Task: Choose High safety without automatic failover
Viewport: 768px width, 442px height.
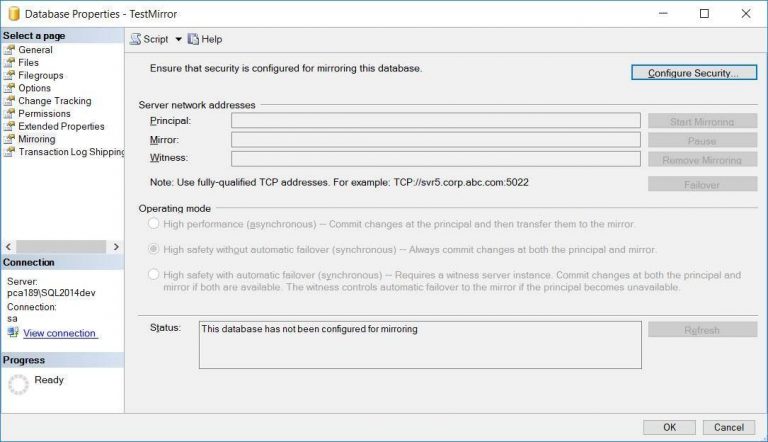Action: [153, 249]
